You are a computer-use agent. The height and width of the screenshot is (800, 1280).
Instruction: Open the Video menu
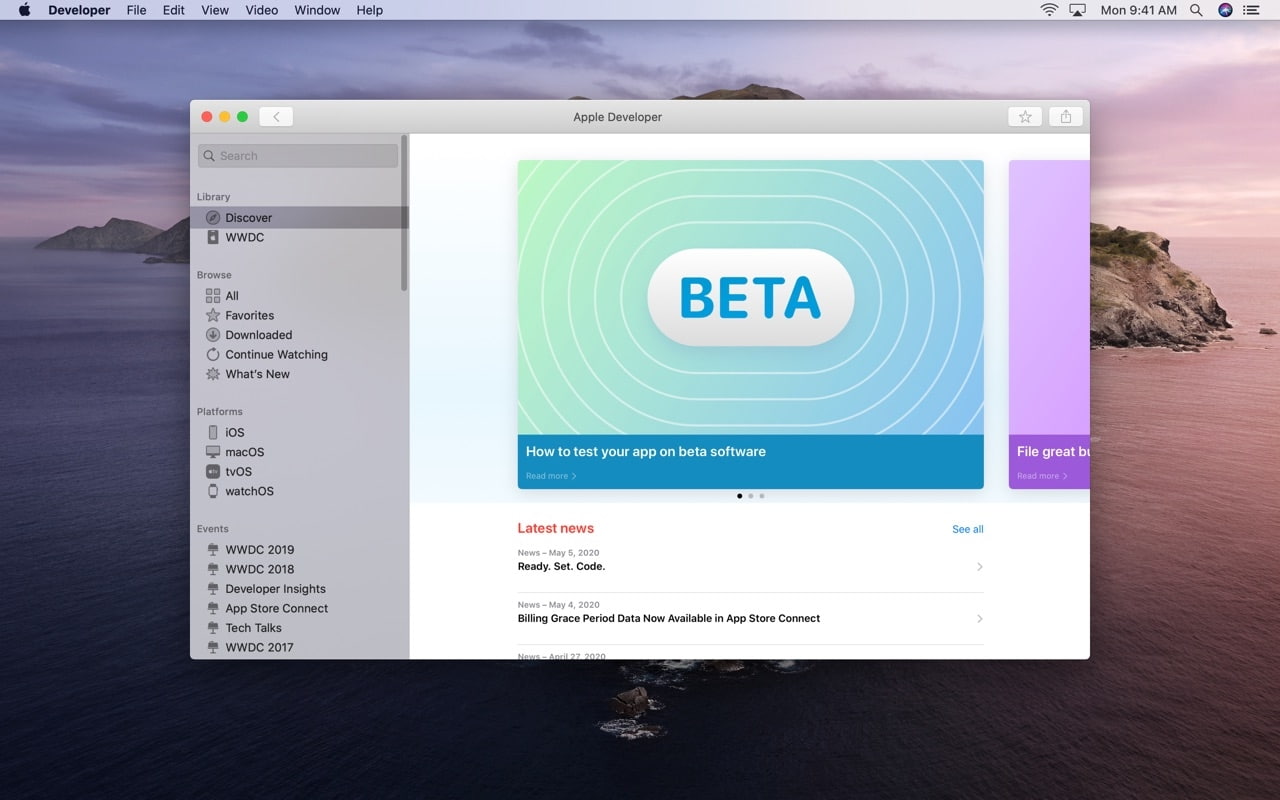coord(262,10)
